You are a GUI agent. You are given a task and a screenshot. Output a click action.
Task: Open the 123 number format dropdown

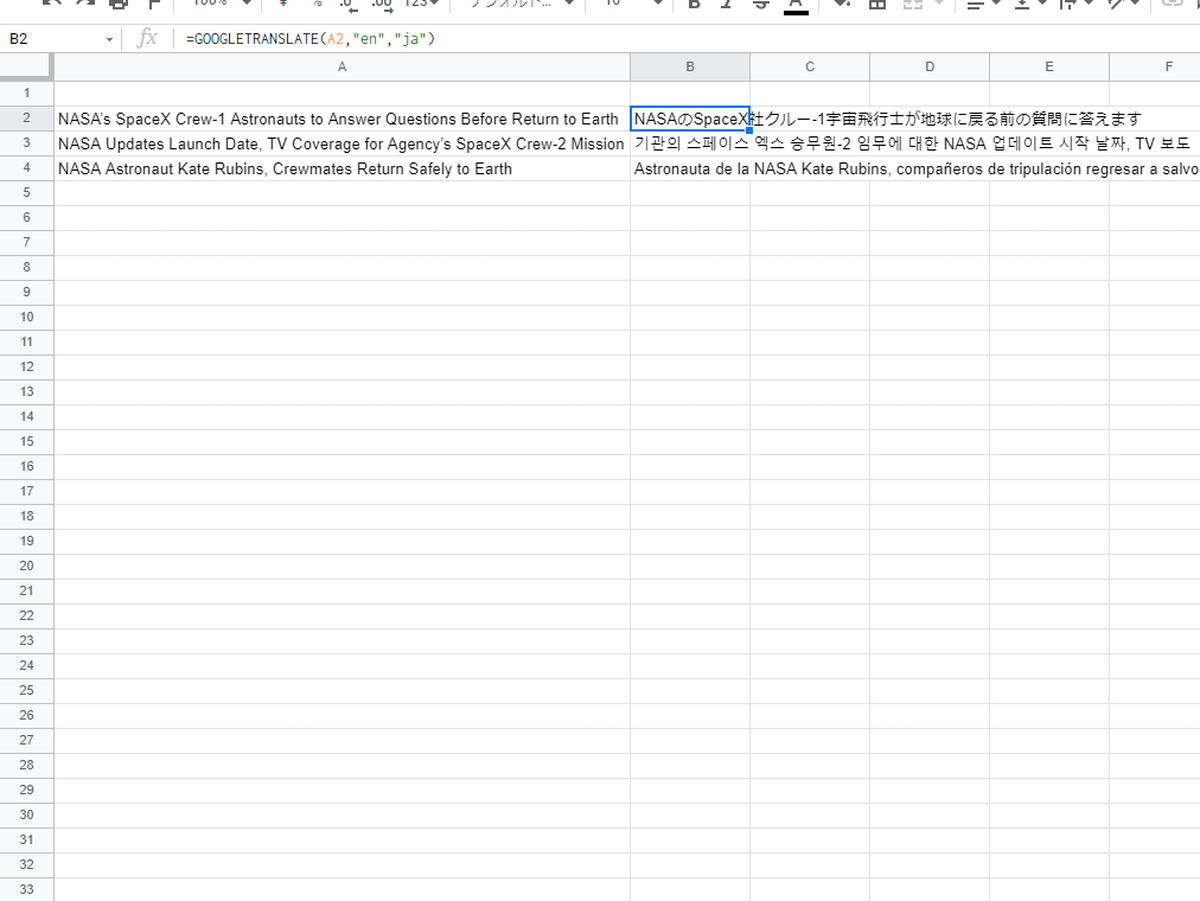tap(420, 4)
